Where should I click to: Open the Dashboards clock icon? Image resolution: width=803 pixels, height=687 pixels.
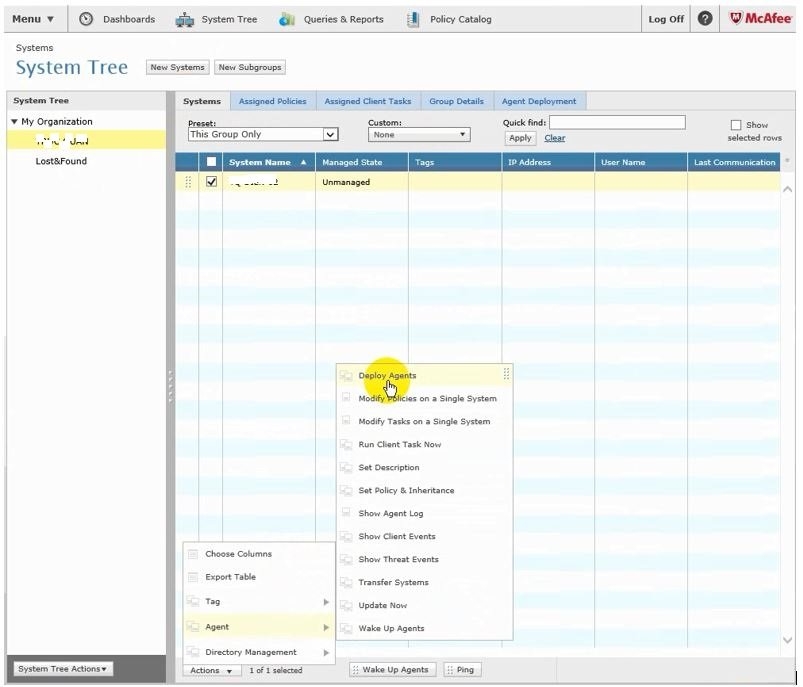pos(86,19)
